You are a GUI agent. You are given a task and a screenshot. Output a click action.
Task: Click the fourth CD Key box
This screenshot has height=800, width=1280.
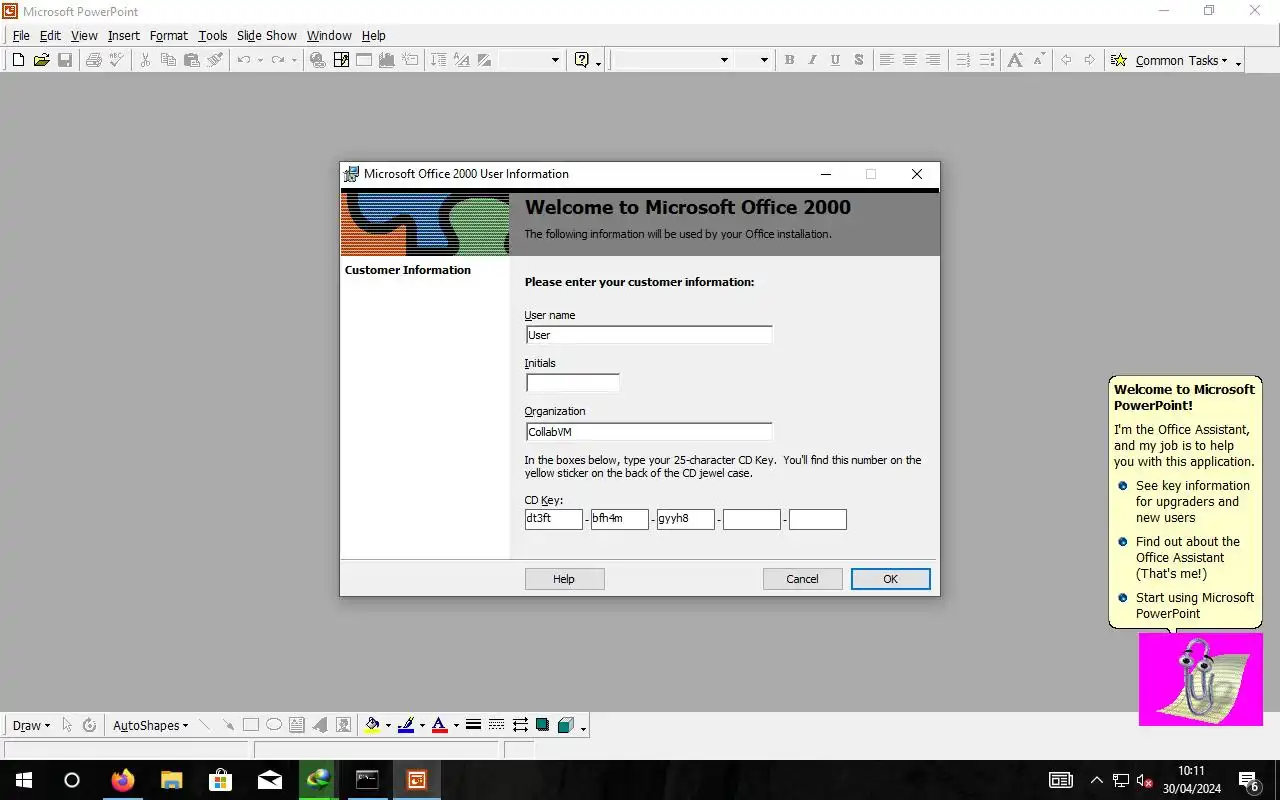pos(751,519)
